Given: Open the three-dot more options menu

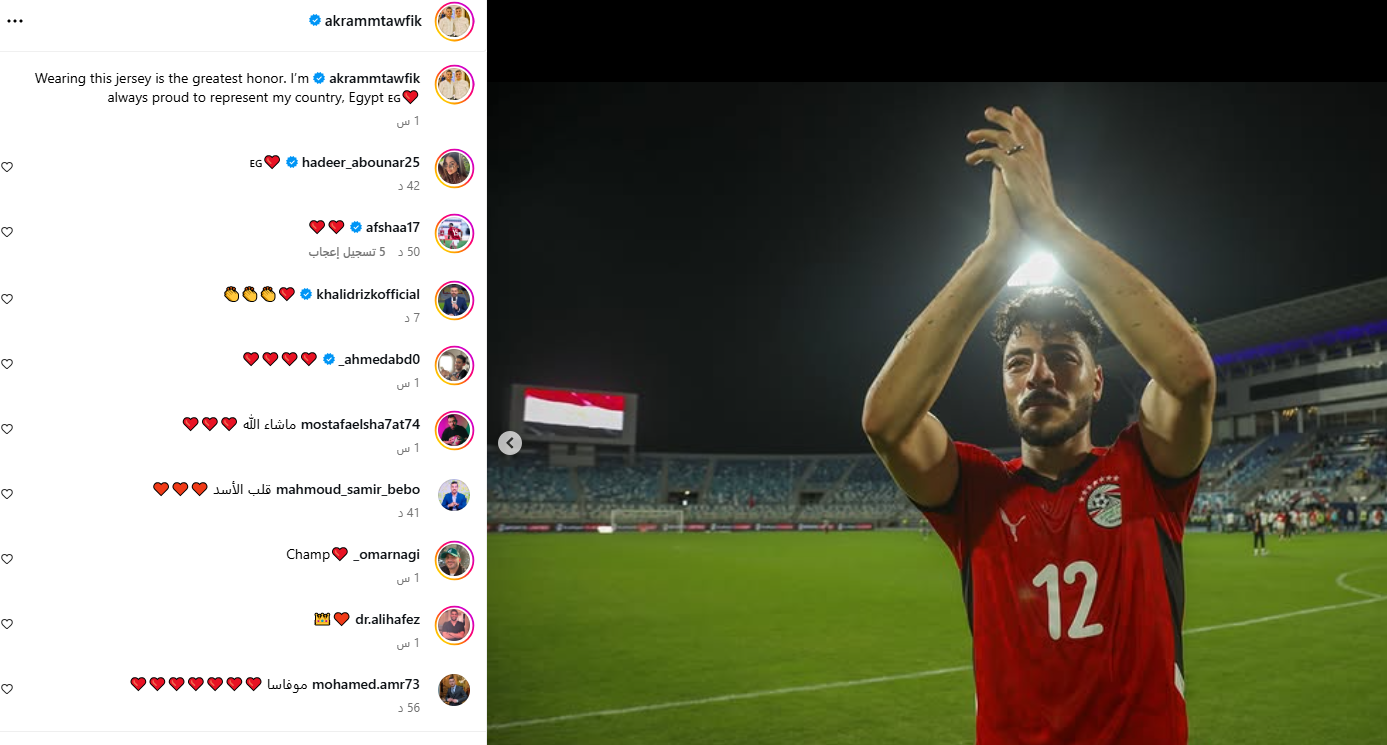Looking at the screenshot, I should pos(15,21).
